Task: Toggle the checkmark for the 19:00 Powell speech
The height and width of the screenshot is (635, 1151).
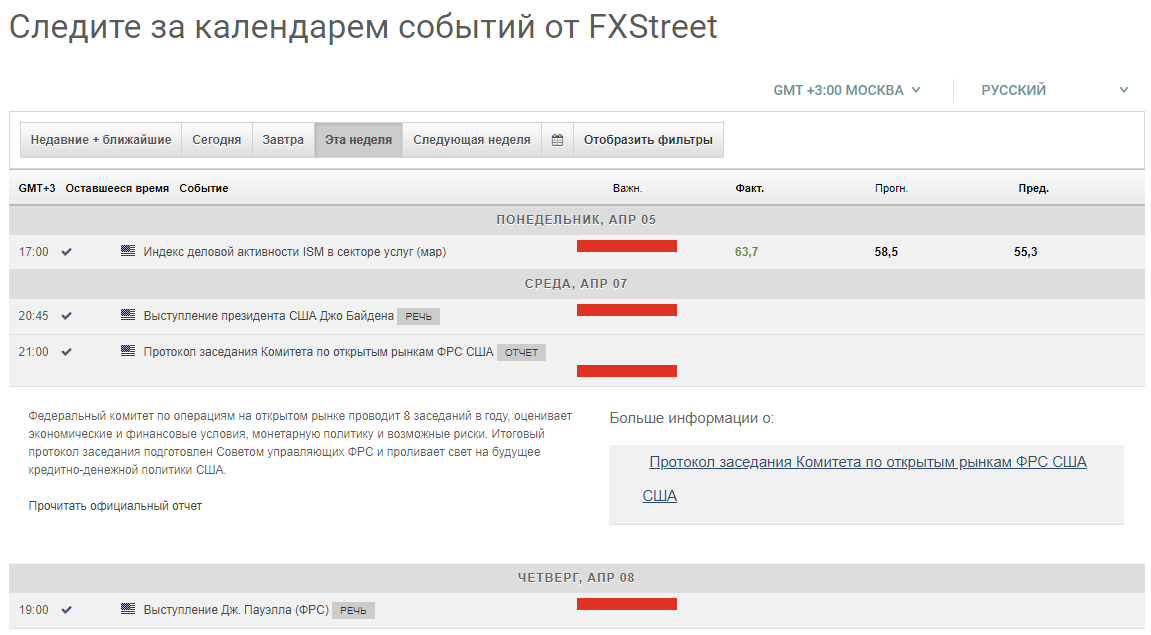Action: tap(67, 609)
